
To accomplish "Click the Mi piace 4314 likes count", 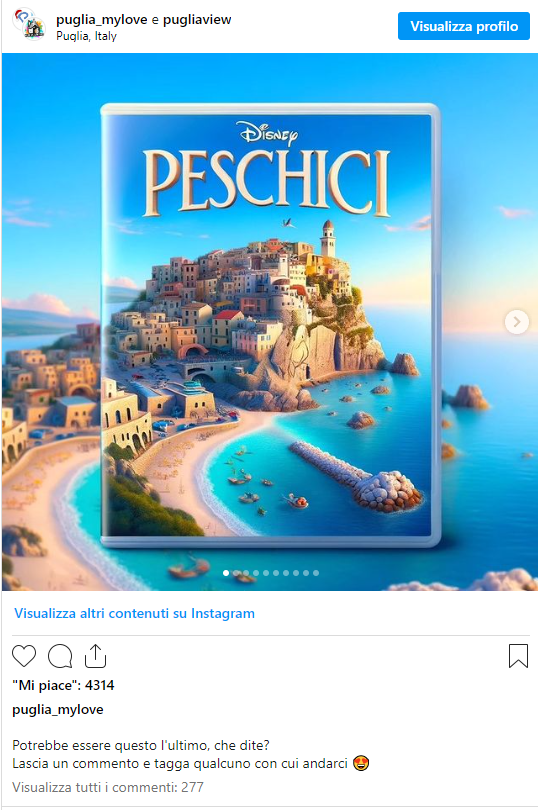I will pos(63,686).
